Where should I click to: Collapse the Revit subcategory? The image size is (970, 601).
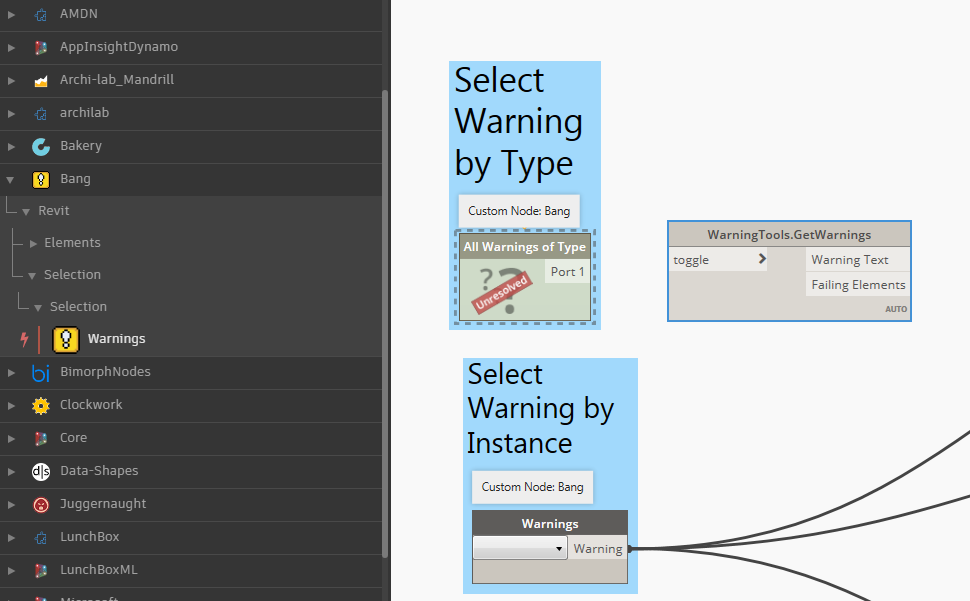pos(26,211)
